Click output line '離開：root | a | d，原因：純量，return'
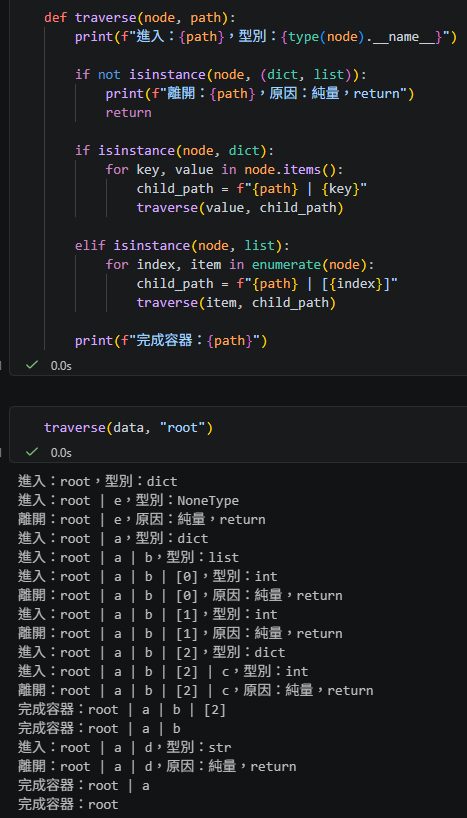The width and height of the screenshot is (467, 818). click(157, 766)
